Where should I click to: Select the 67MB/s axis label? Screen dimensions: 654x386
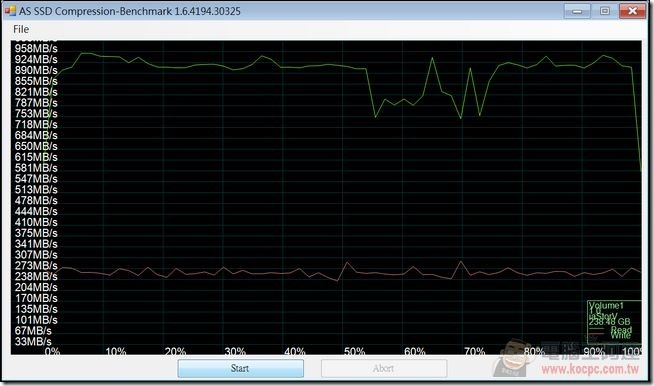click(x=33, y=330)
